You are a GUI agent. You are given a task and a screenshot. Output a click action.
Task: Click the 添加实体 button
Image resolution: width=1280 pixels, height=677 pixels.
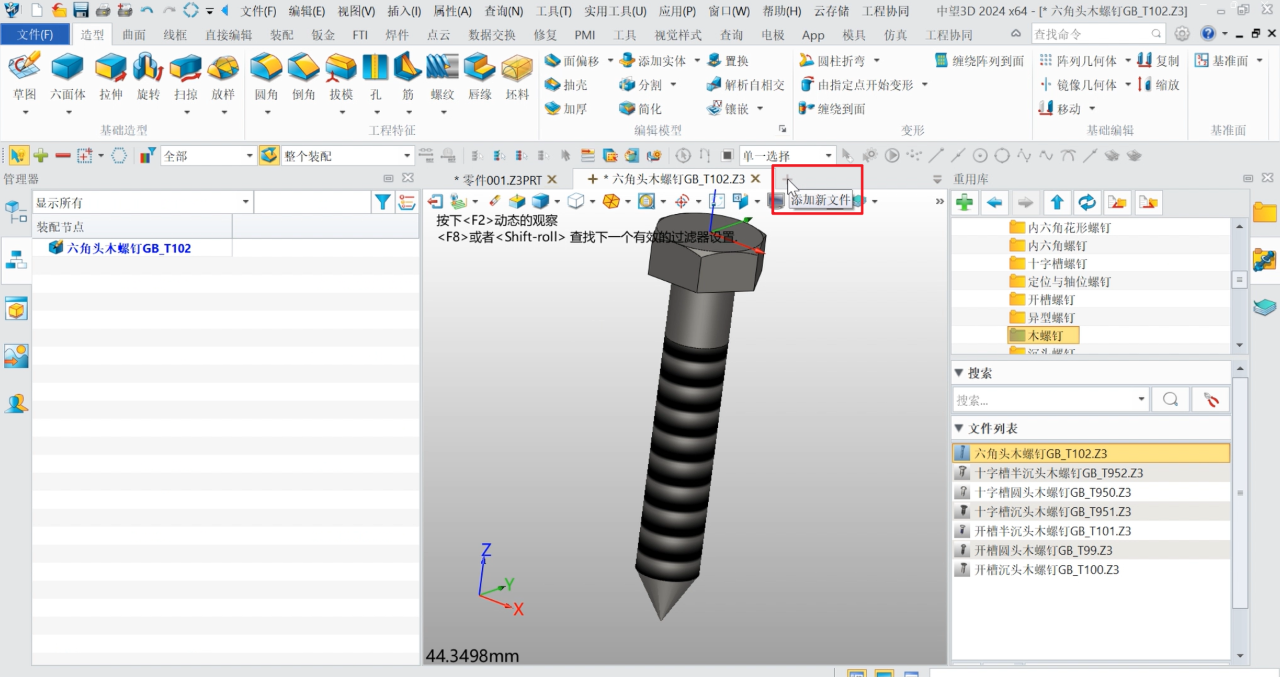pyautogui.click(x=652, y=61)
